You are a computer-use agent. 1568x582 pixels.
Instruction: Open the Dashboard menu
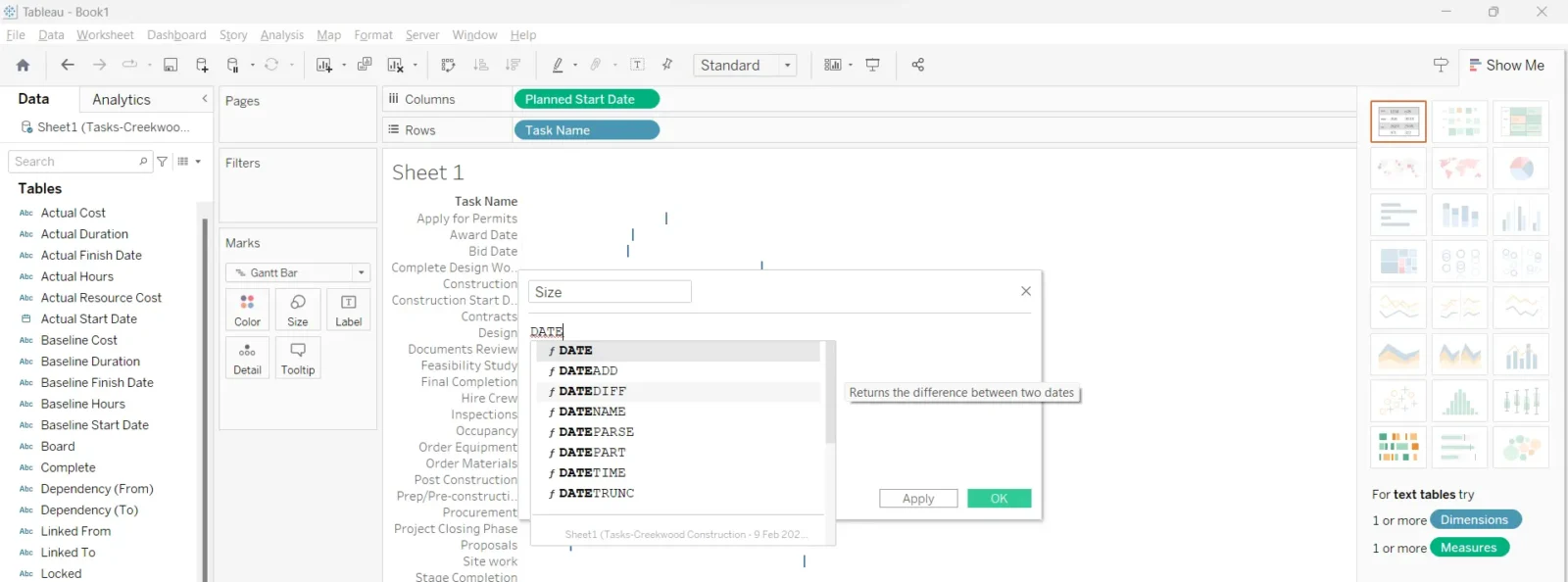[176, 35]
